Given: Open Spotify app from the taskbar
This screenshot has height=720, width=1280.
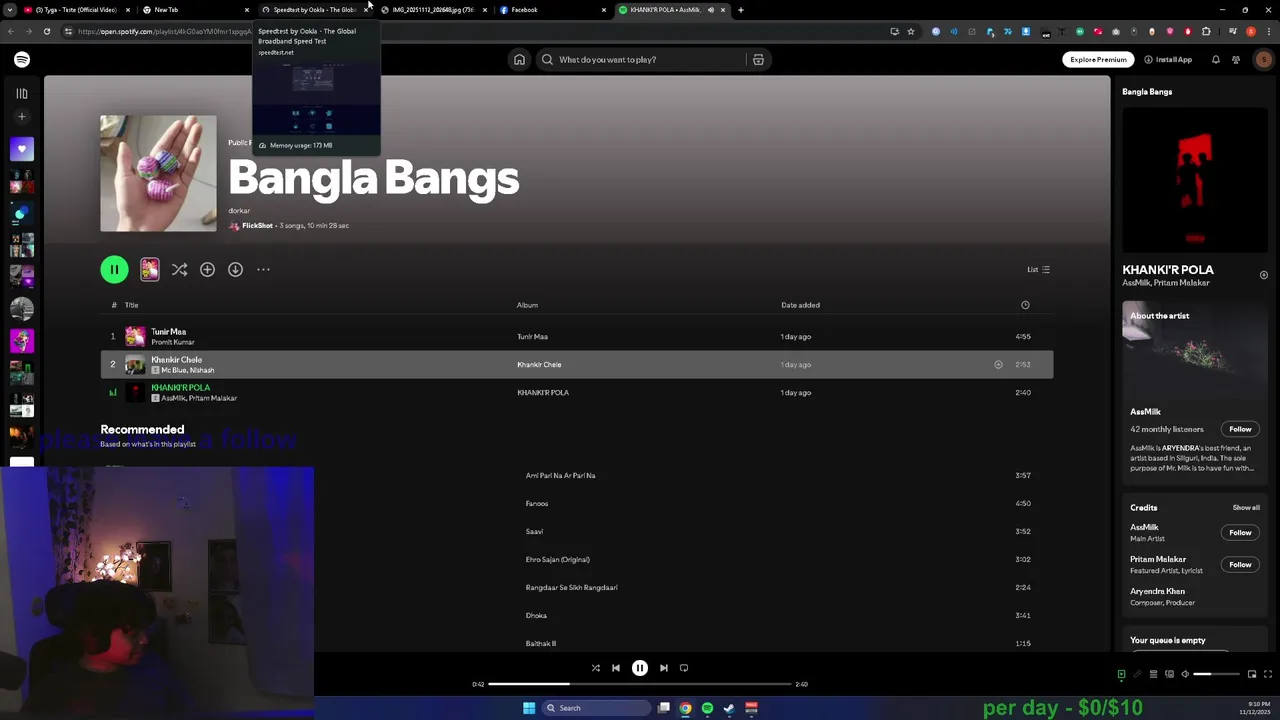Looking at the screenshot, I should 707,708.
